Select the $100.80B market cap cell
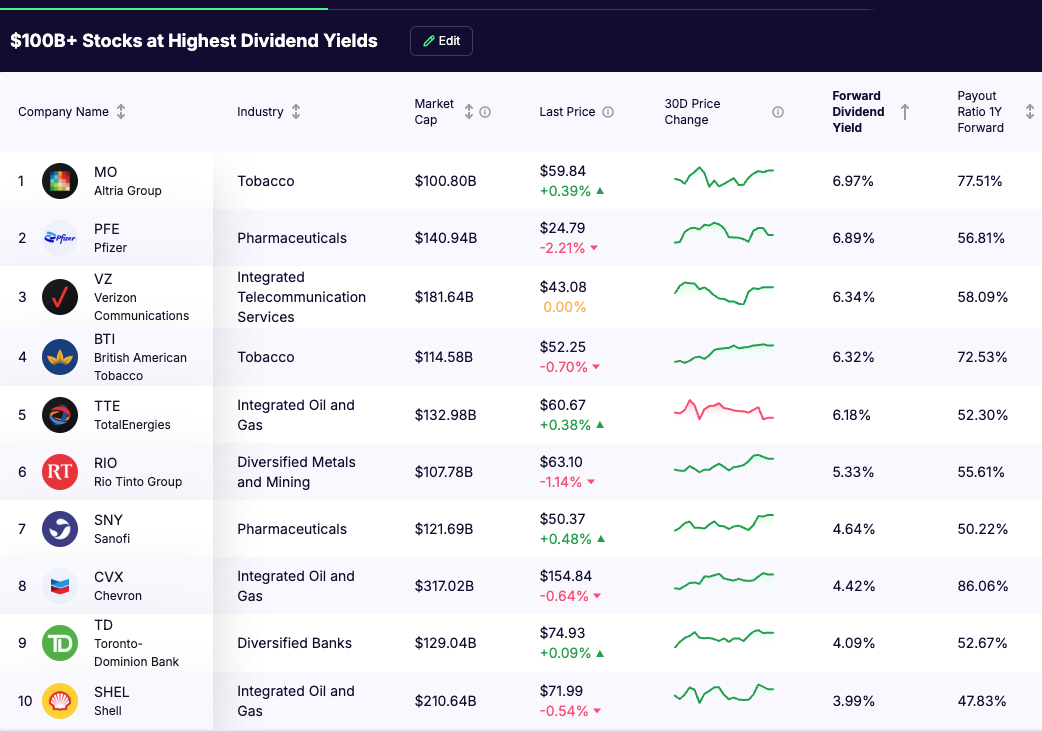Image resolution: width=1042 pixels, height=731 pixels. 445,181
